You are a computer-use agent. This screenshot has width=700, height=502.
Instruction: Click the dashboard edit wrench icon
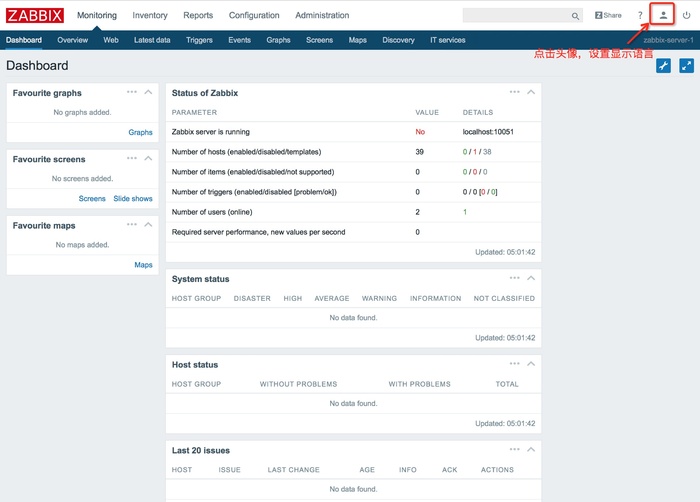pos(663,66)
